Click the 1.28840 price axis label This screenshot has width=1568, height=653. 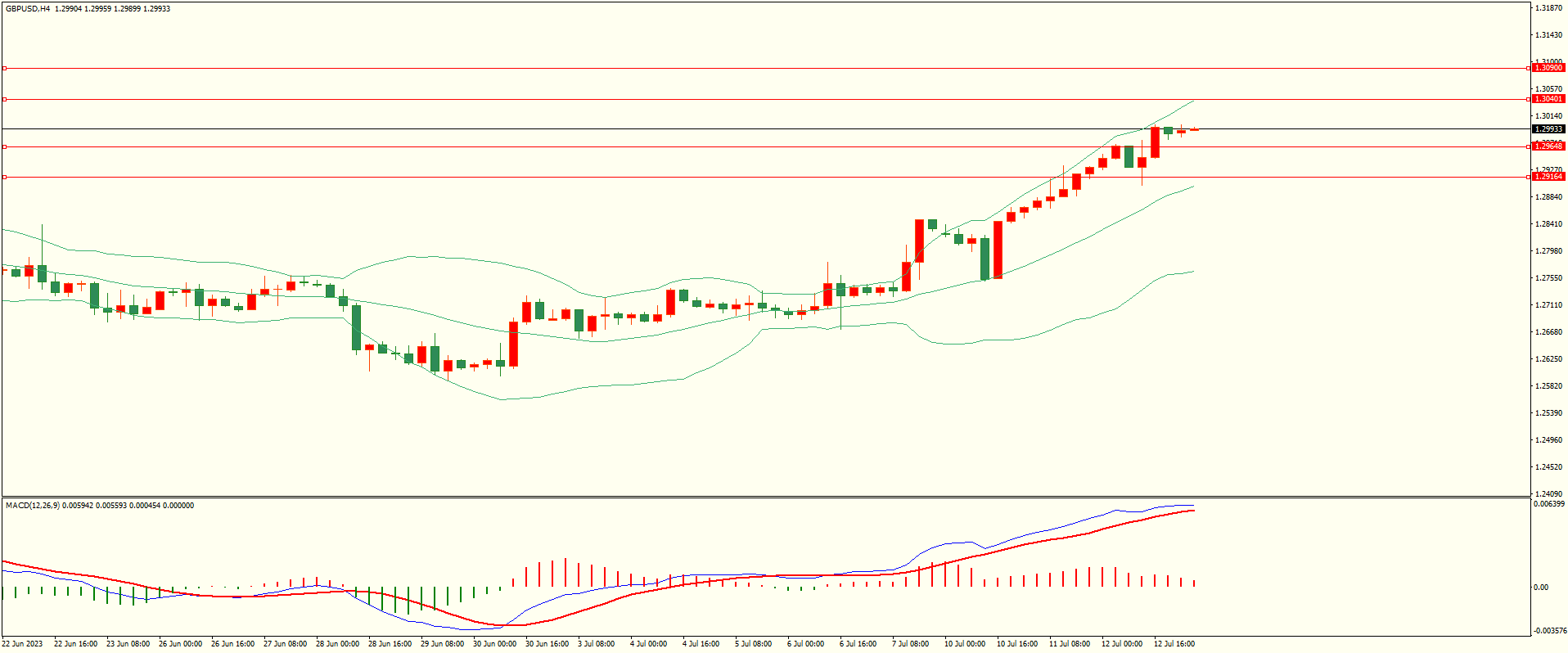(x=1548, y=197)
